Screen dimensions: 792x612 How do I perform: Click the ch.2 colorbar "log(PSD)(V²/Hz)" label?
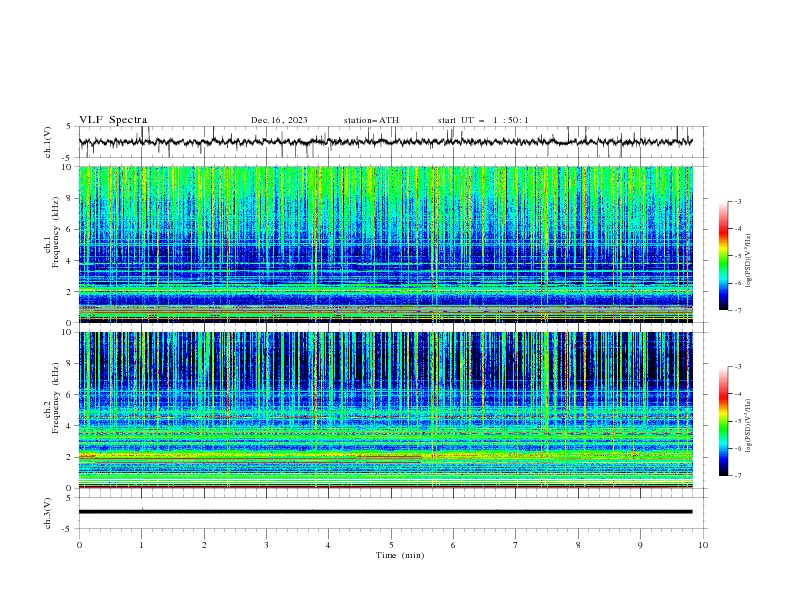(749, 426)
